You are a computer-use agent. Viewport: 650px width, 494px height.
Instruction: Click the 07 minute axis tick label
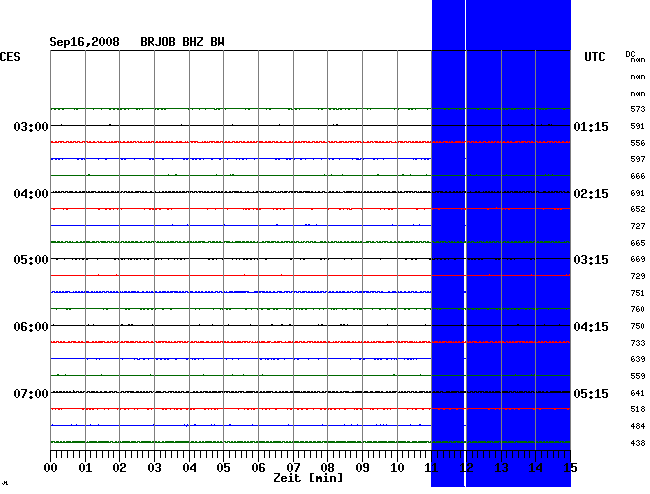coord(293,468)
